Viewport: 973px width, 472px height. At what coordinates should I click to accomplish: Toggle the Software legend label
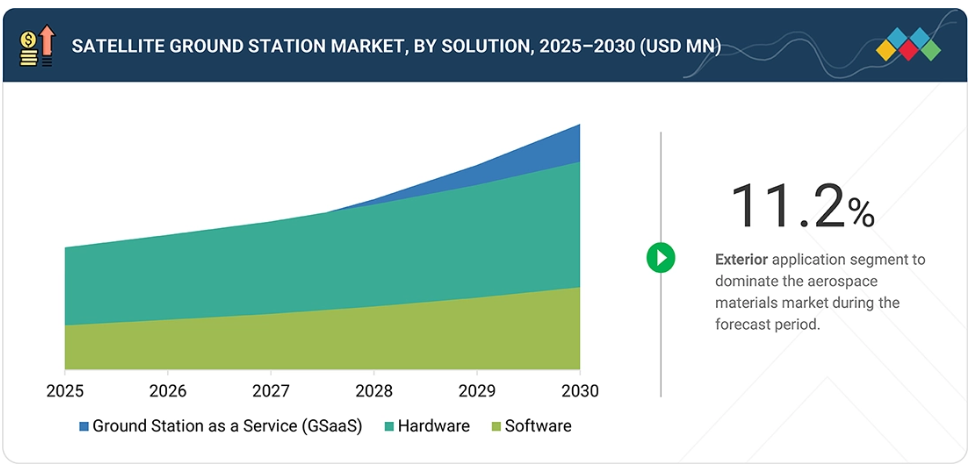(x=538, y=426)
